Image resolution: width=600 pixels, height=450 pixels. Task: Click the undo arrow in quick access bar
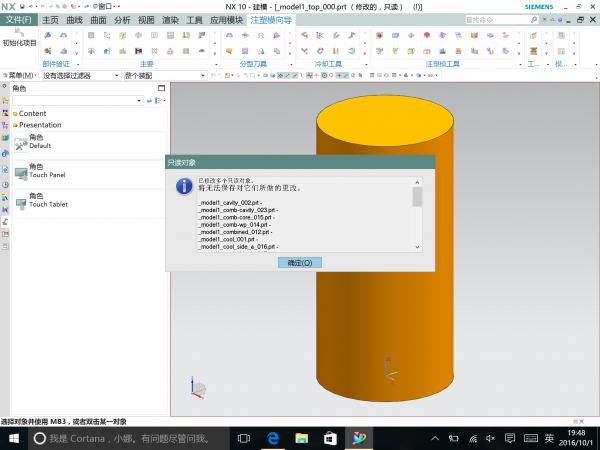(x=31, y=7)
